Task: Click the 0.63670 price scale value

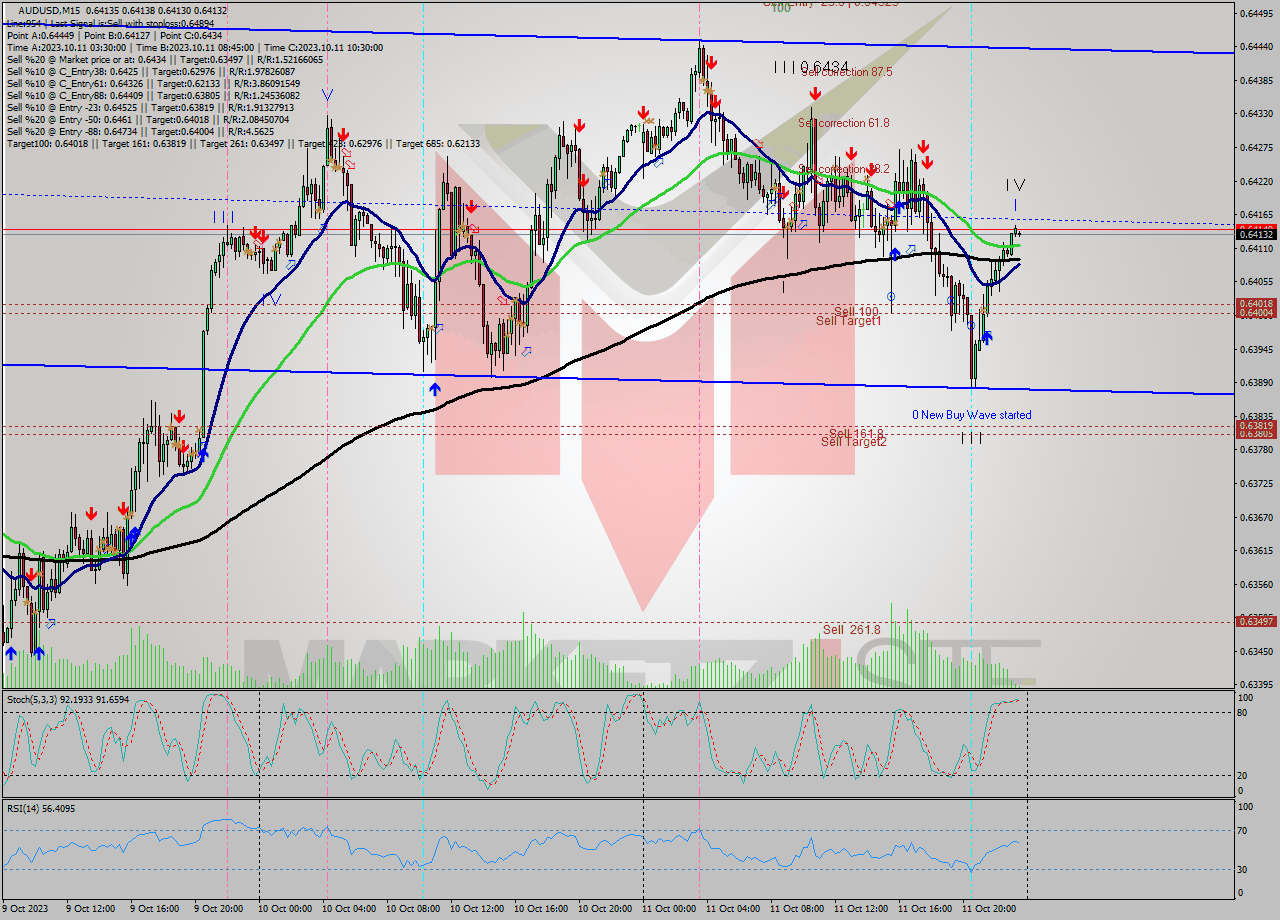Action: tap(1257, 517)
